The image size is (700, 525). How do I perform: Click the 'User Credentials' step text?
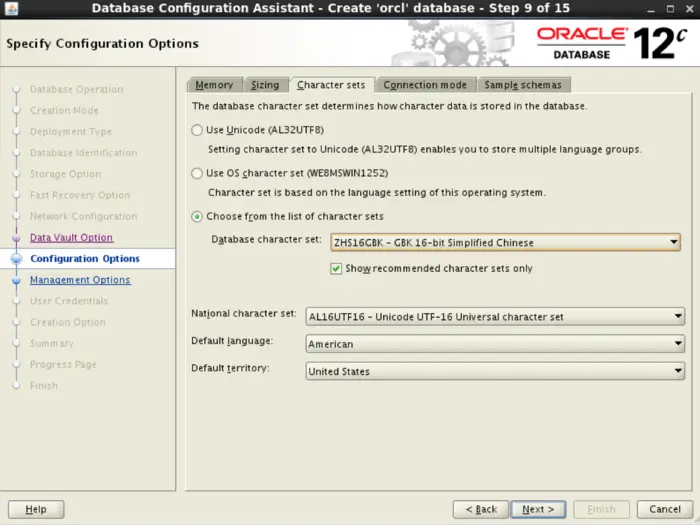click(x=69, y=301)
